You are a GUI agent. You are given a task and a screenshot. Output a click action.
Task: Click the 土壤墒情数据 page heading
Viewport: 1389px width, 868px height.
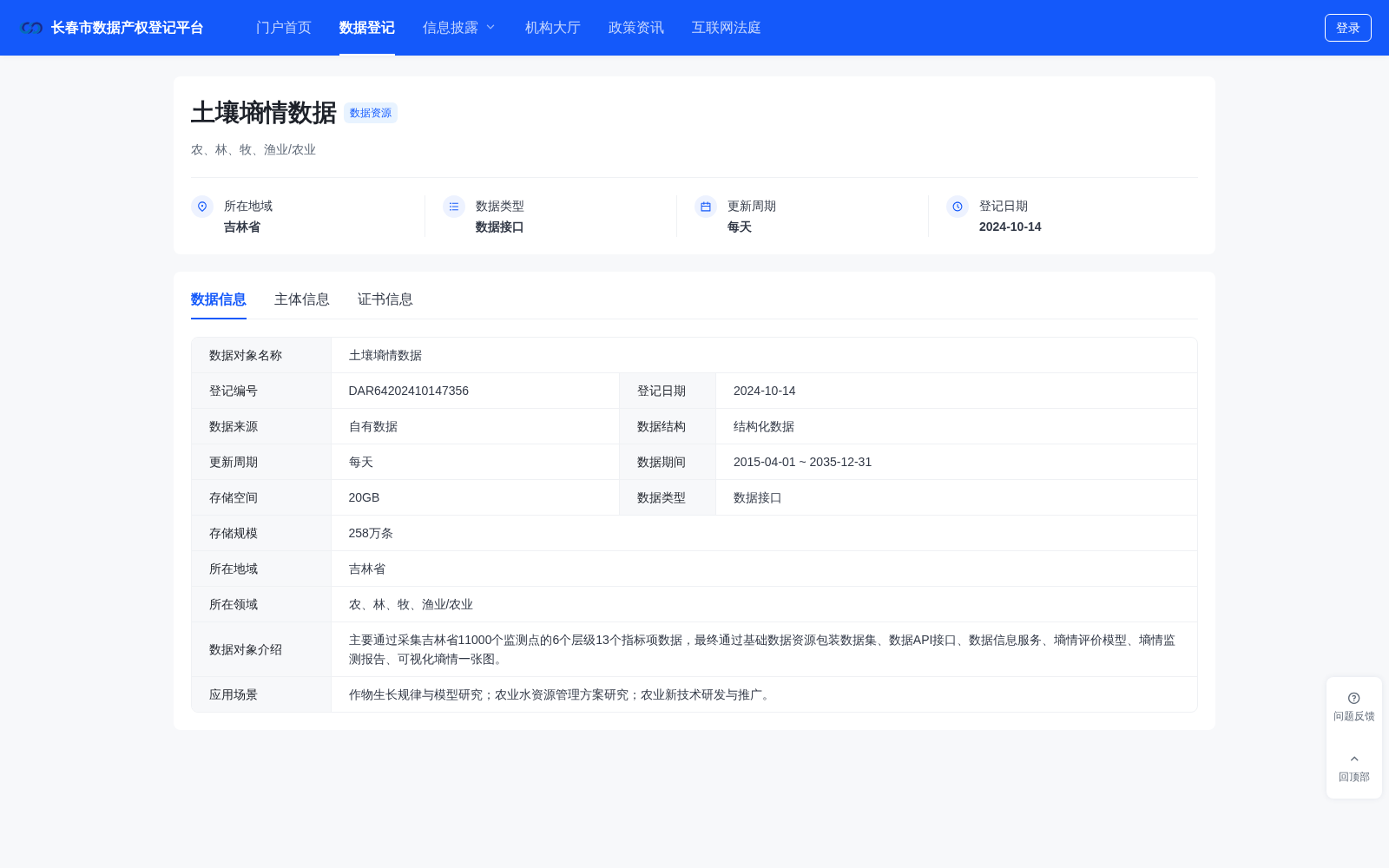[264, 113]
